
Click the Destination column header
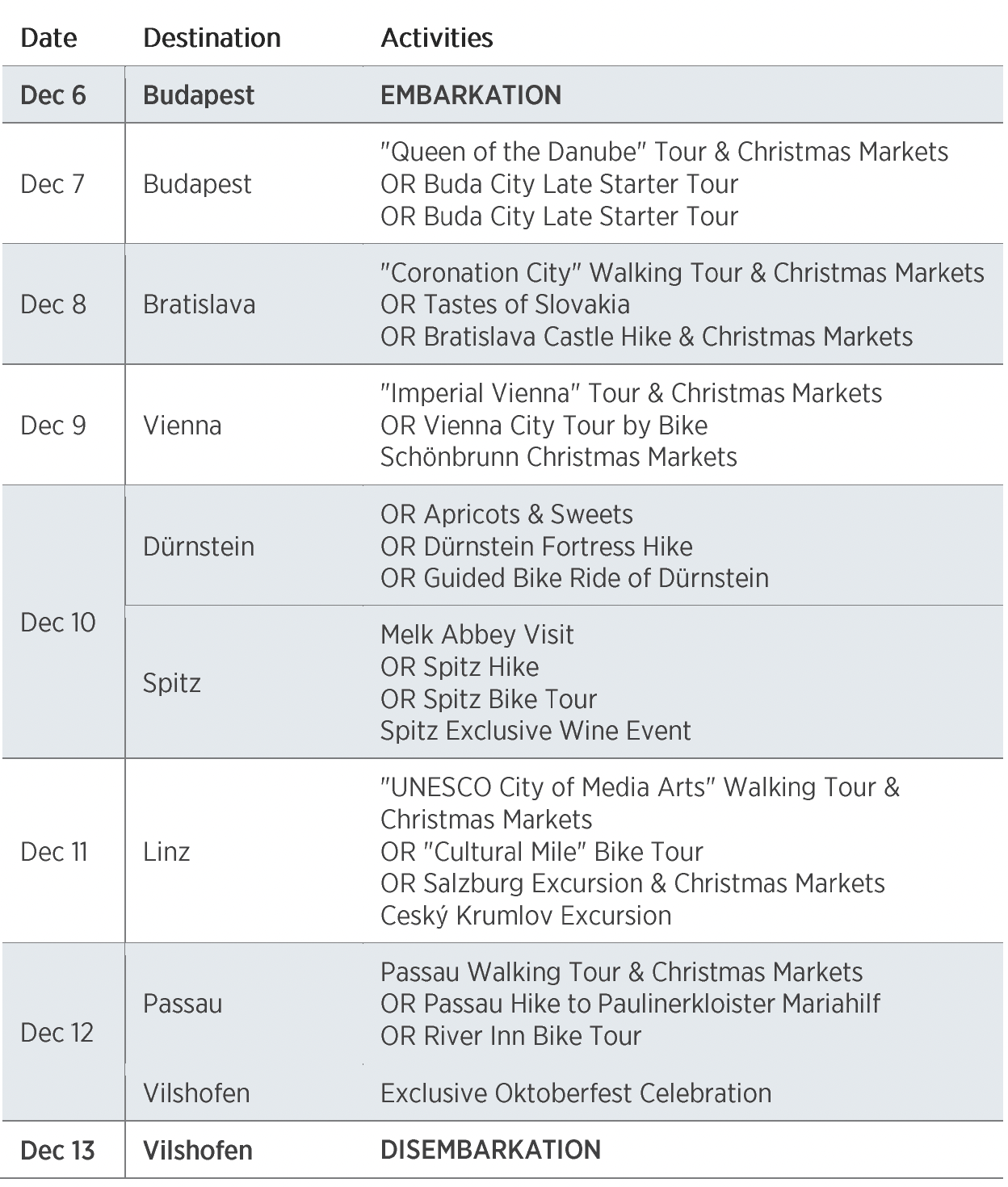212,38
